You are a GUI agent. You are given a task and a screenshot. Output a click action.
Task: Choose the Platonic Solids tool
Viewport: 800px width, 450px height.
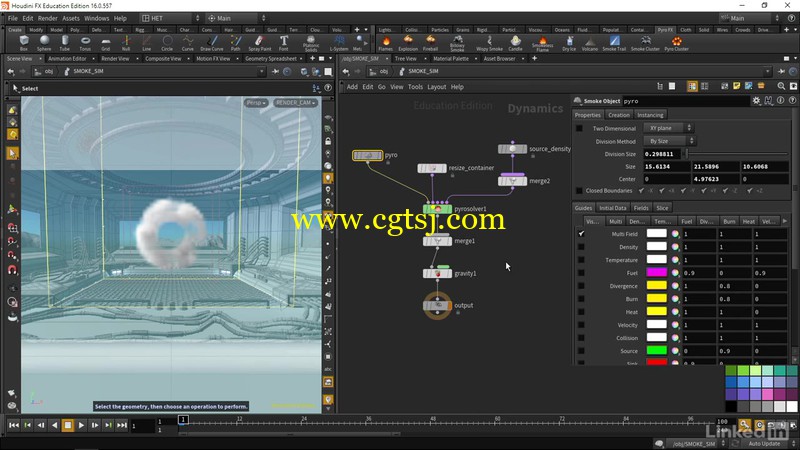[x=311, y=43]
